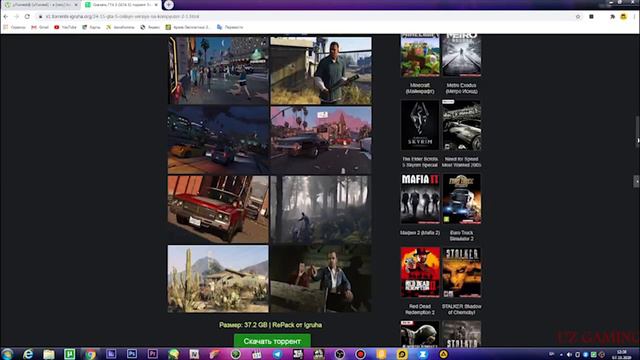Click the green Скачать торрент button
Screen dimensions: 640x360
tap(272, 341)
